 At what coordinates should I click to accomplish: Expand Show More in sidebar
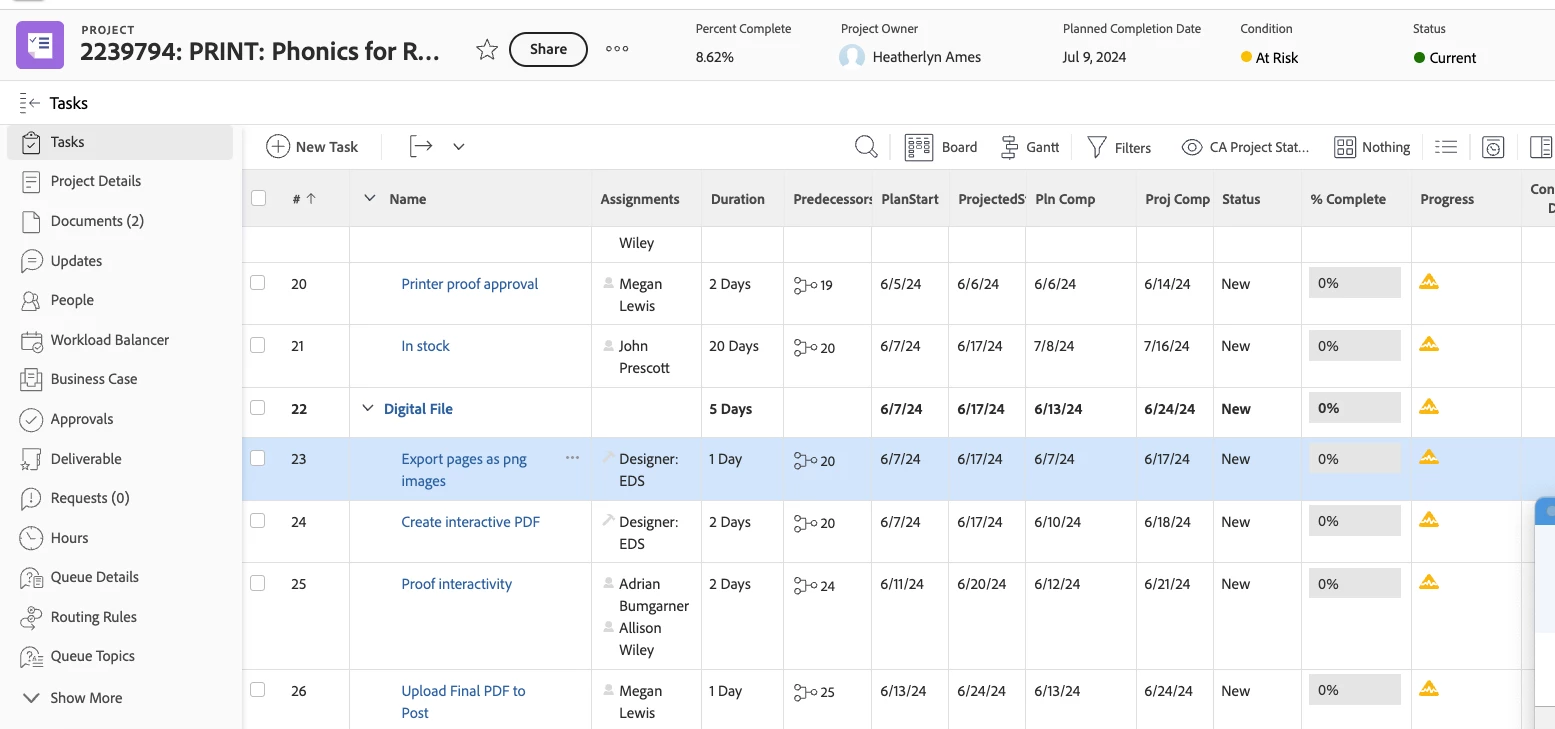pos(72,698)
